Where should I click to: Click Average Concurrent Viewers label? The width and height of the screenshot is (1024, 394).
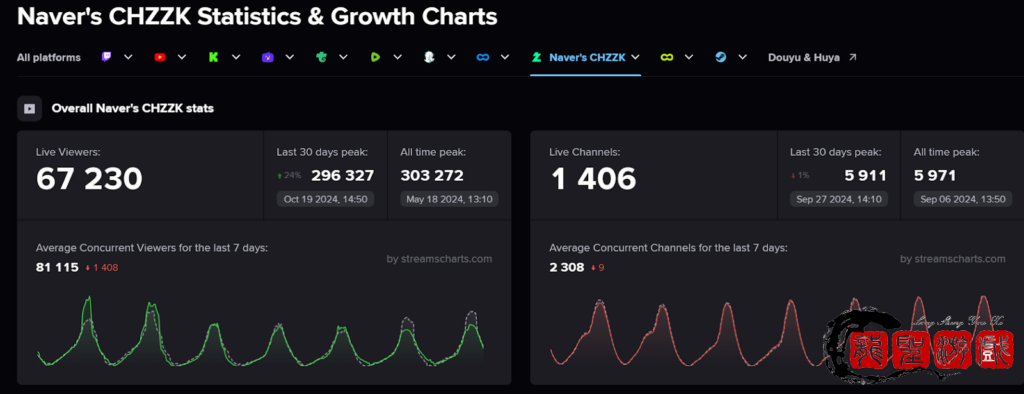[x=152, y=248]
